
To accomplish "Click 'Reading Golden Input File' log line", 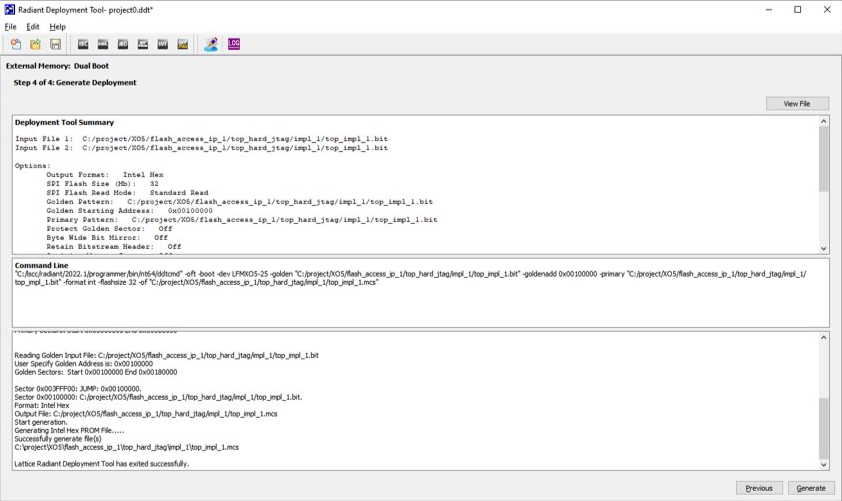I will 166,355.
